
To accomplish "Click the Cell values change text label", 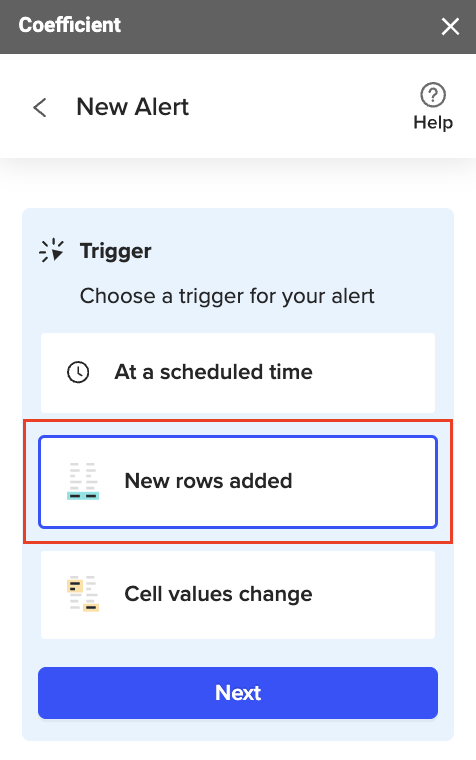I will point(218,594).
